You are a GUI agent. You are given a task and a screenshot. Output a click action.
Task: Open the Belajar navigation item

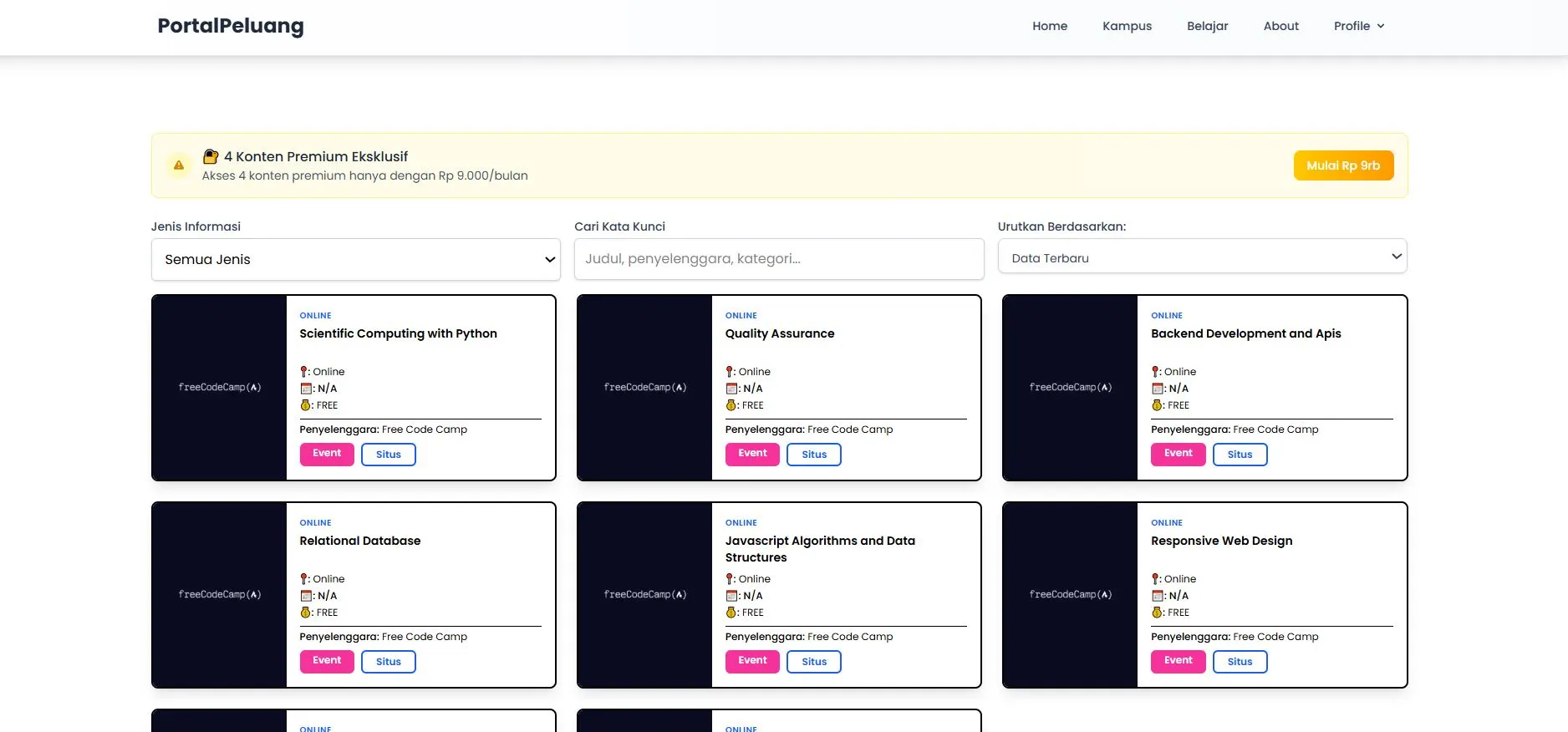click(x=1208, y=26)
